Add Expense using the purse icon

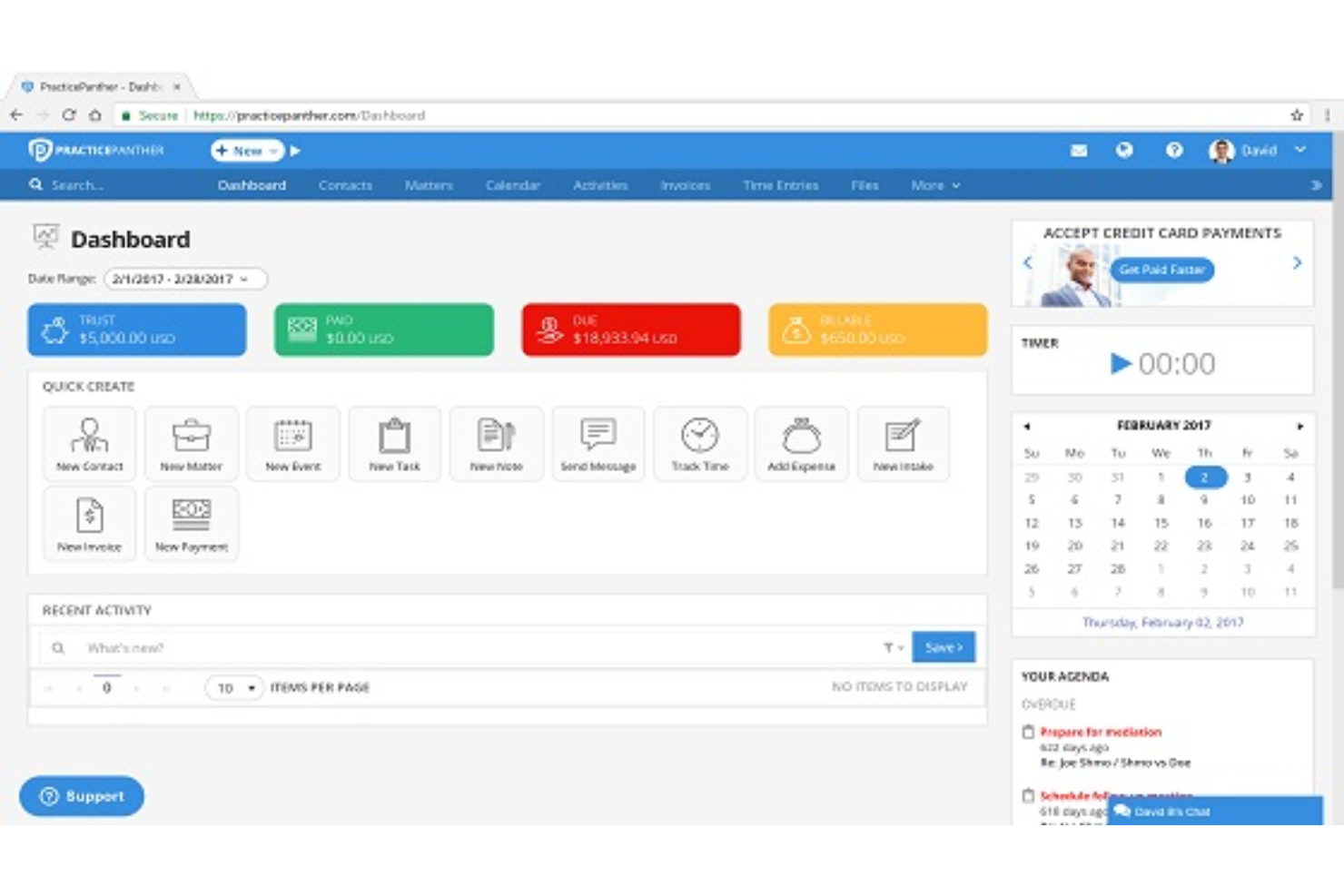click(801, 444)
